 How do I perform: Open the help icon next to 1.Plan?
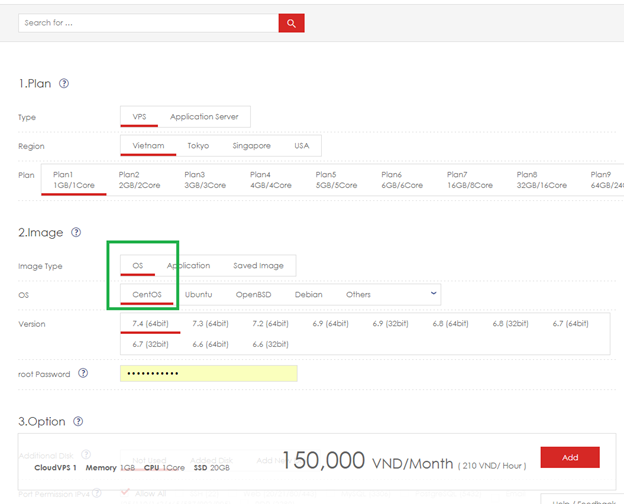click(x=64, y=84)
